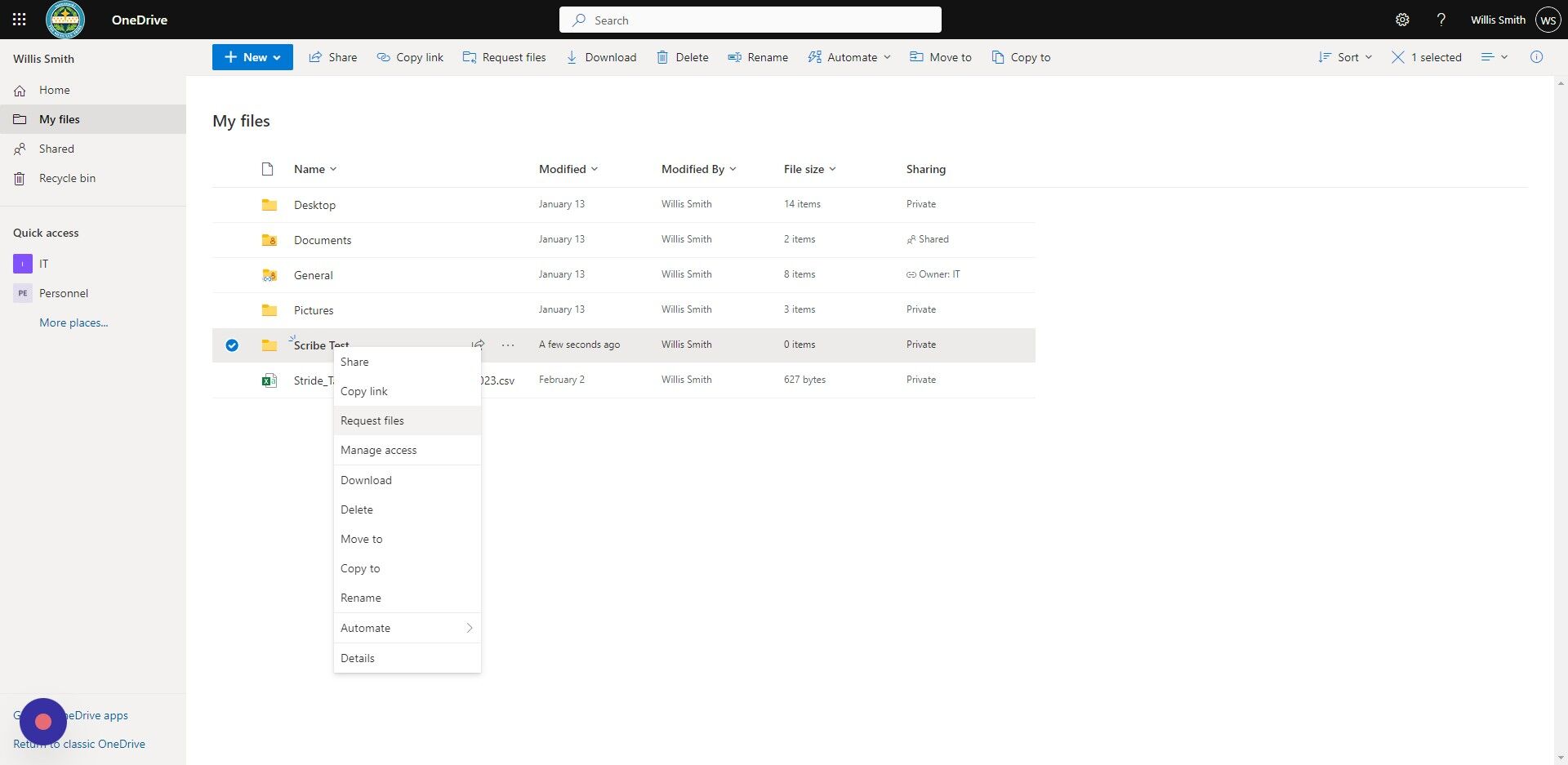The width and height of the screenshot is (1568, 765).
Task: Click inside the Search field
Action: click(750, 19)
